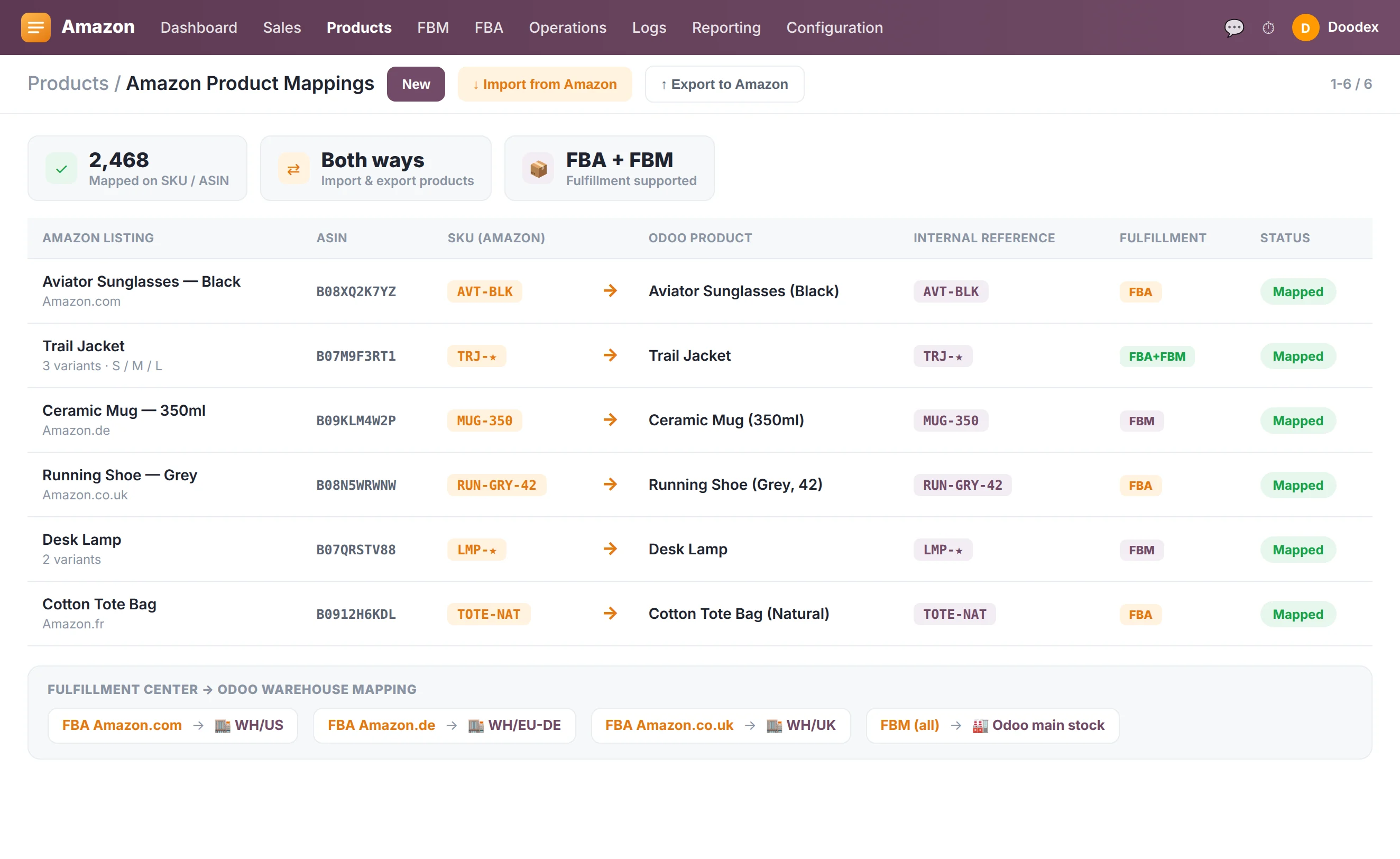Go back via the Products breadcrumb
This screenshot has width=1400, height=859.
point(68,84)
